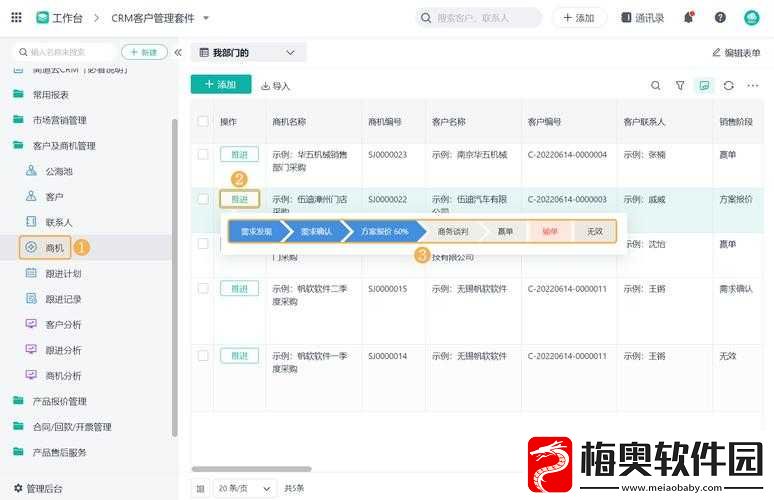The image size is (774, 500).
Task: Click the 导入 import button
Action: coord(276,86)
